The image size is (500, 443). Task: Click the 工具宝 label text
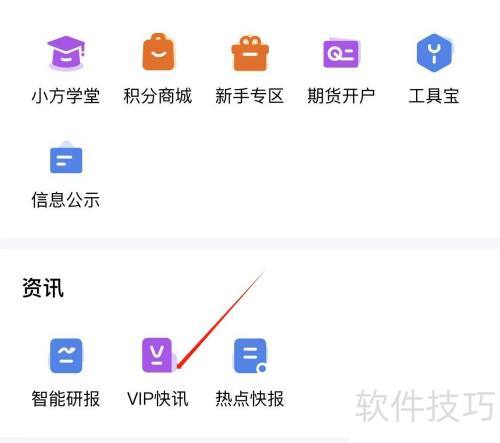pyautogui.click(x=434, y=96)
